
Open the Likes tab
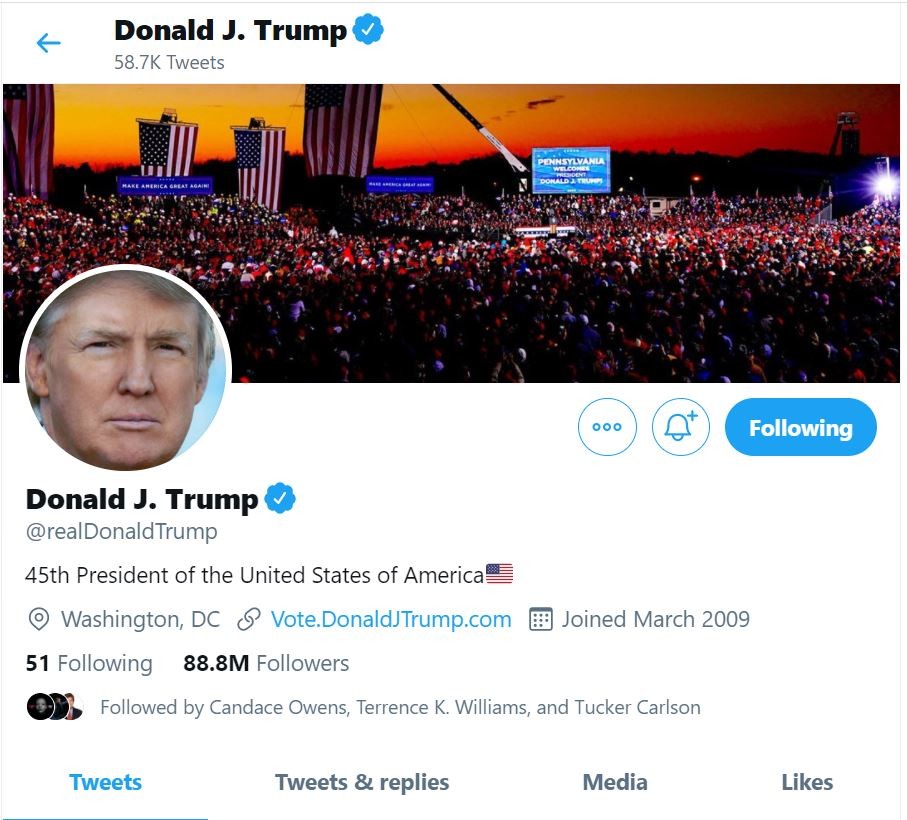pyautogui.click(x=807, y=782)
